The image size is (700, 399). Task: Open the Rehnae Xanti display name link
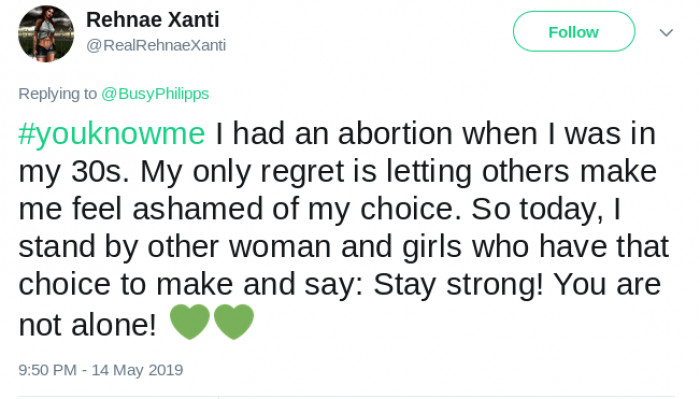[153, 20]
